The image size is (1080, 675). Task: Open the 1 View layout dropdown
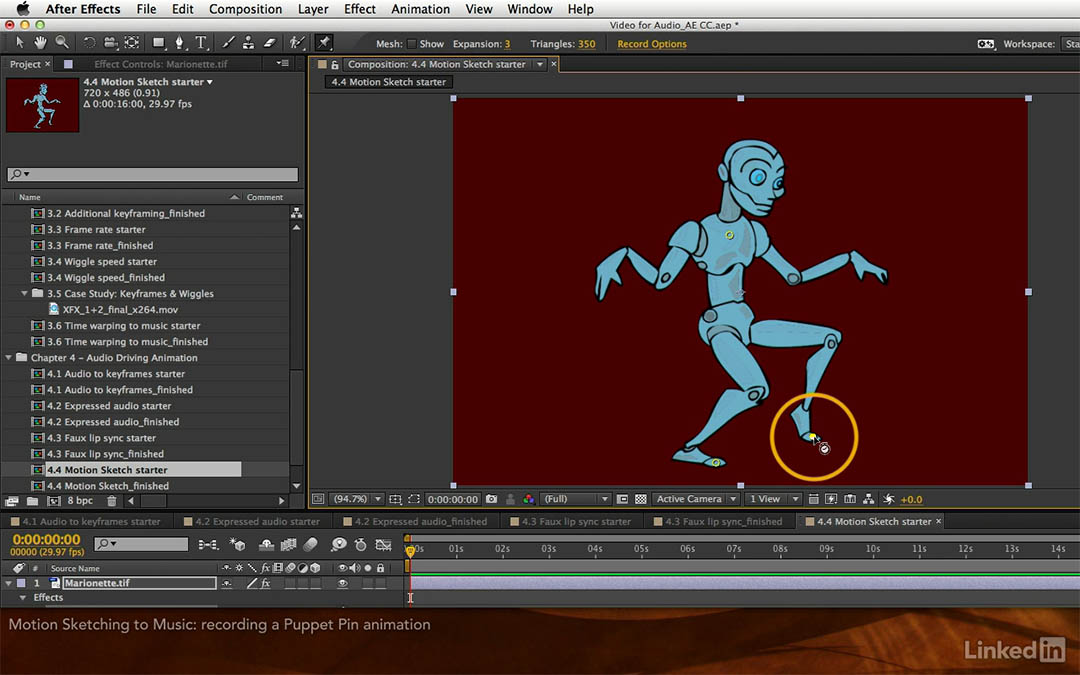click(x=773, y=499)
